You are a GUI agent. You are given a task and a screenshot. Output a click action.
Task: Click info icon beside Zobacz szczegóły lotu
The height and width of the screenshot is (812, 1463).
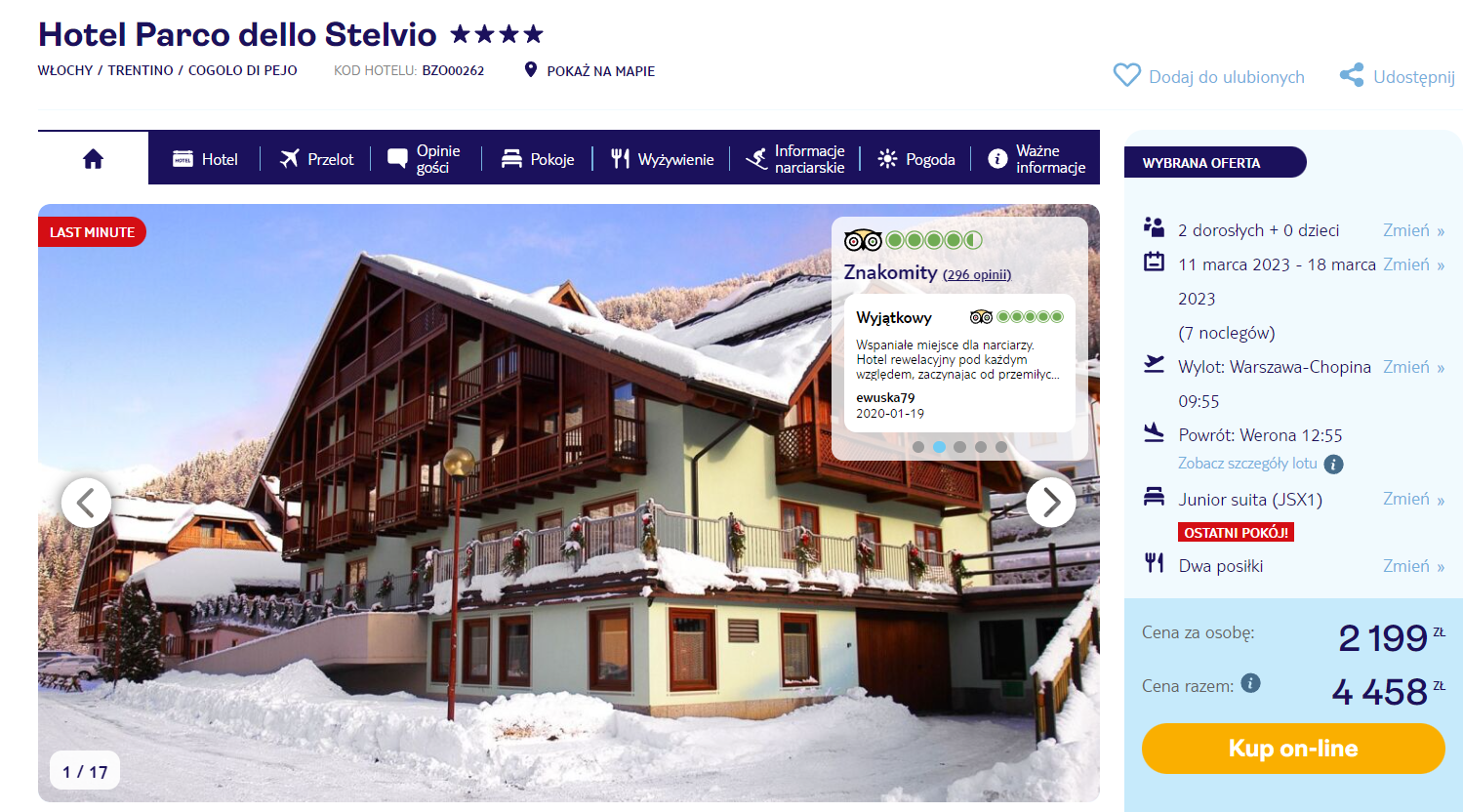tap(1333, 465)
